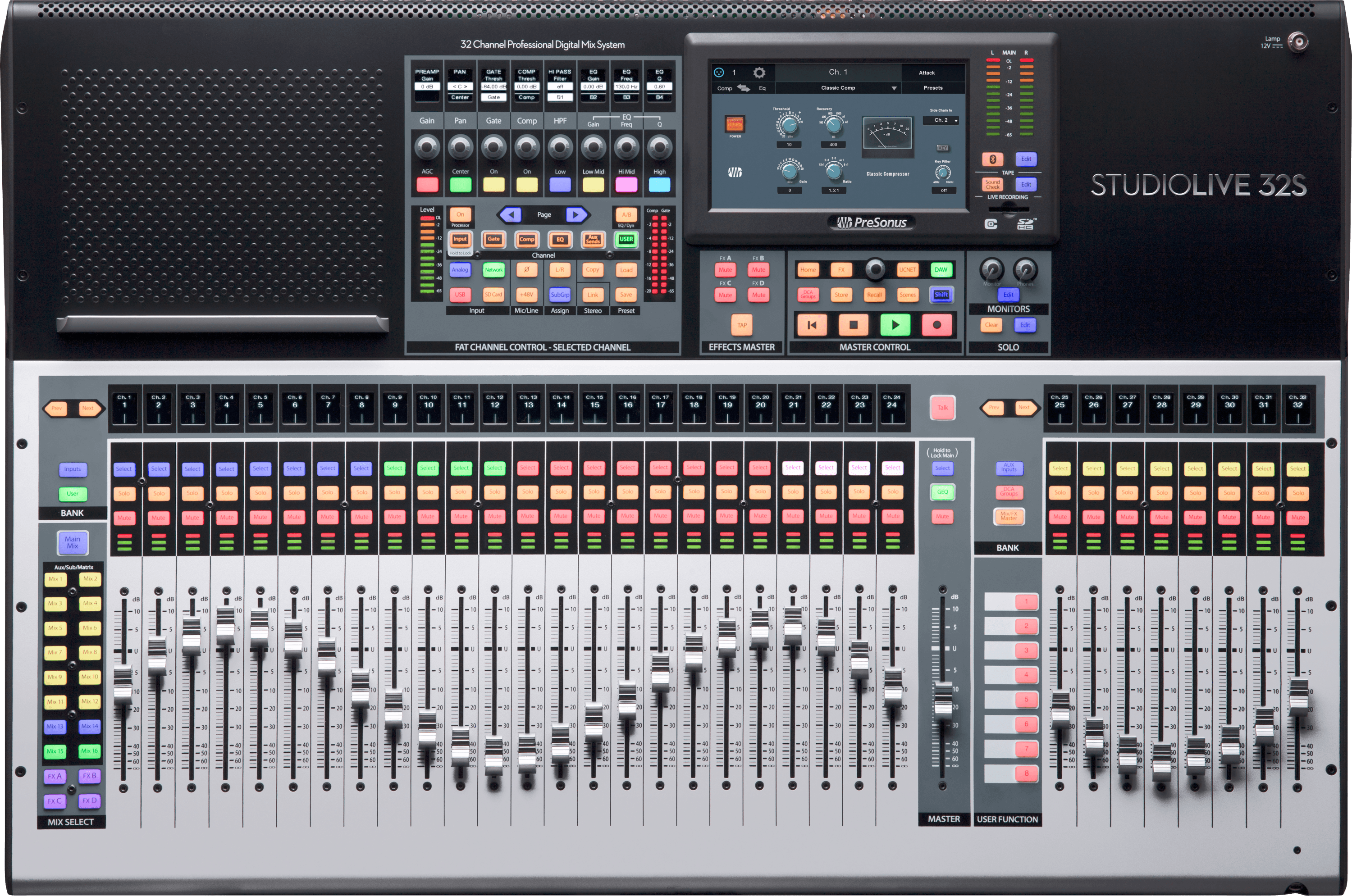Tap the XLR input icon on touchscreen
The height and width of the screenshot is (896, 1352).
(x=719, y=73)
